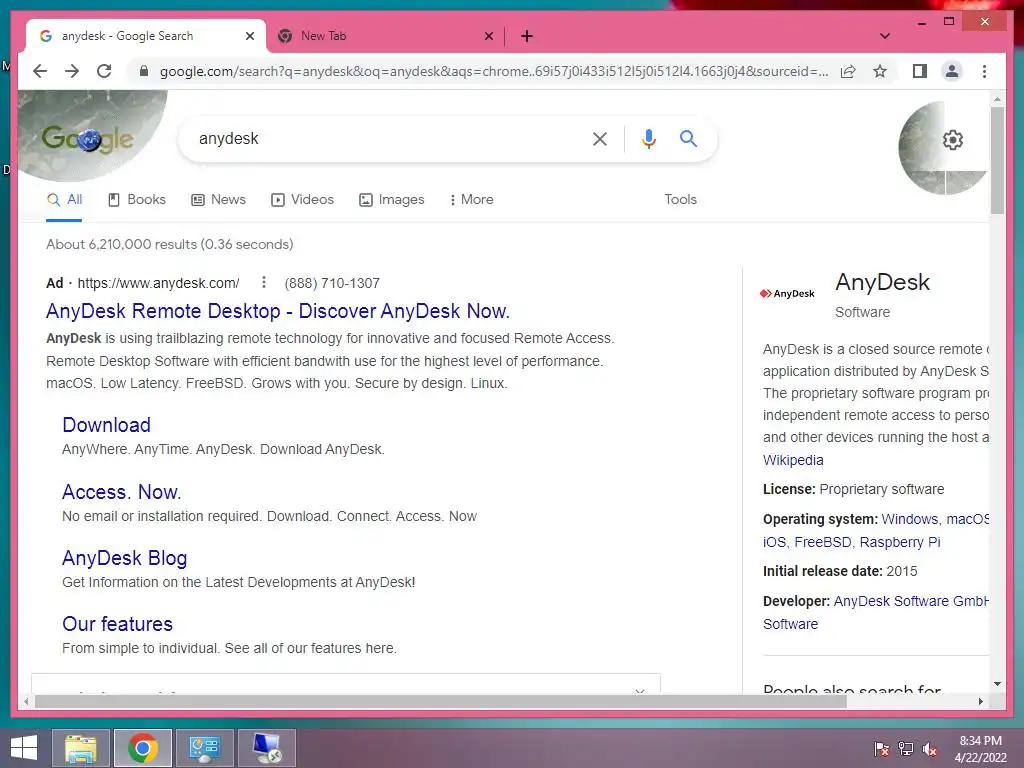Switch to Videos results

302,199
